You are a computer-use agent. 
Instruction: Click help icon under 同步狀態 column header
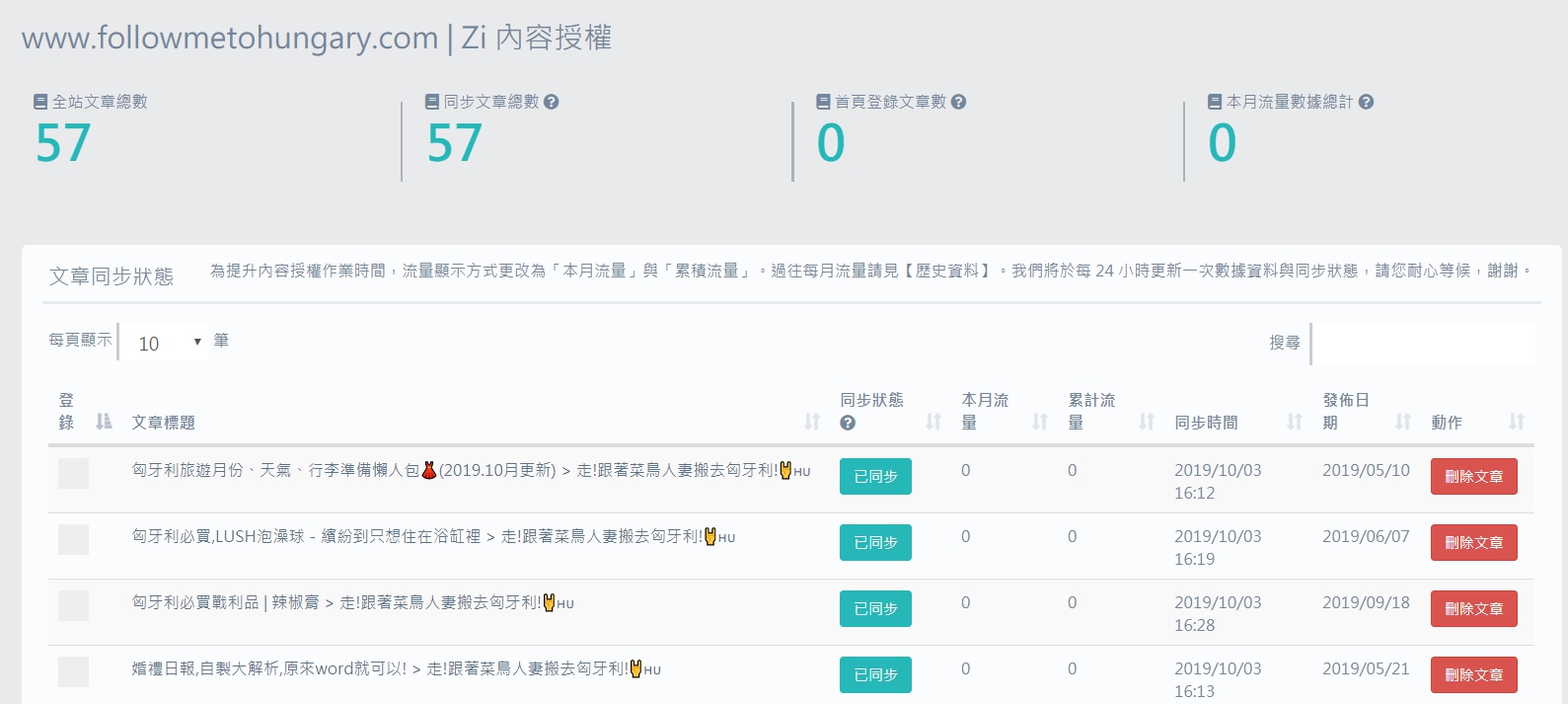(x=848, y=423)
